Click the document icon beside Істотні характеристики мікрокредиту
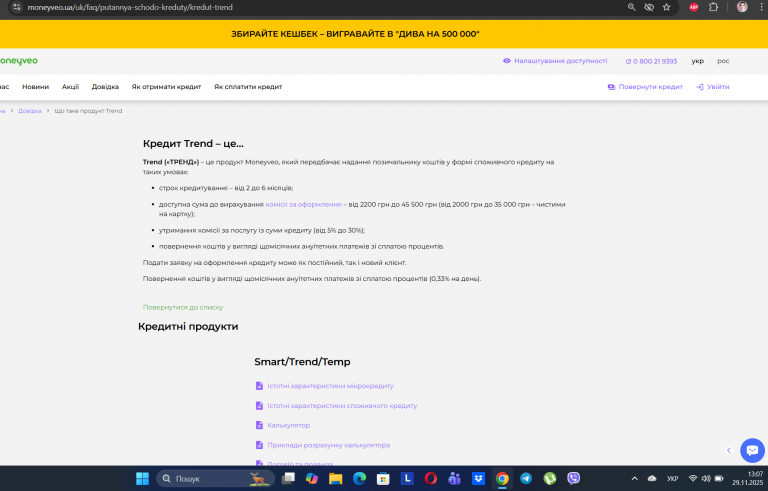Viewport: 768px width, 491px height. coord(259,386)
